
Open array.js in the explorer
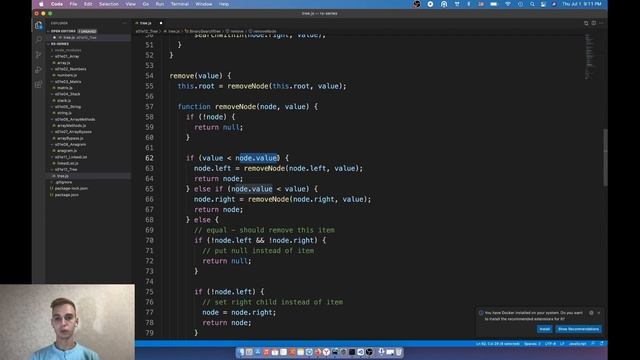63,63
